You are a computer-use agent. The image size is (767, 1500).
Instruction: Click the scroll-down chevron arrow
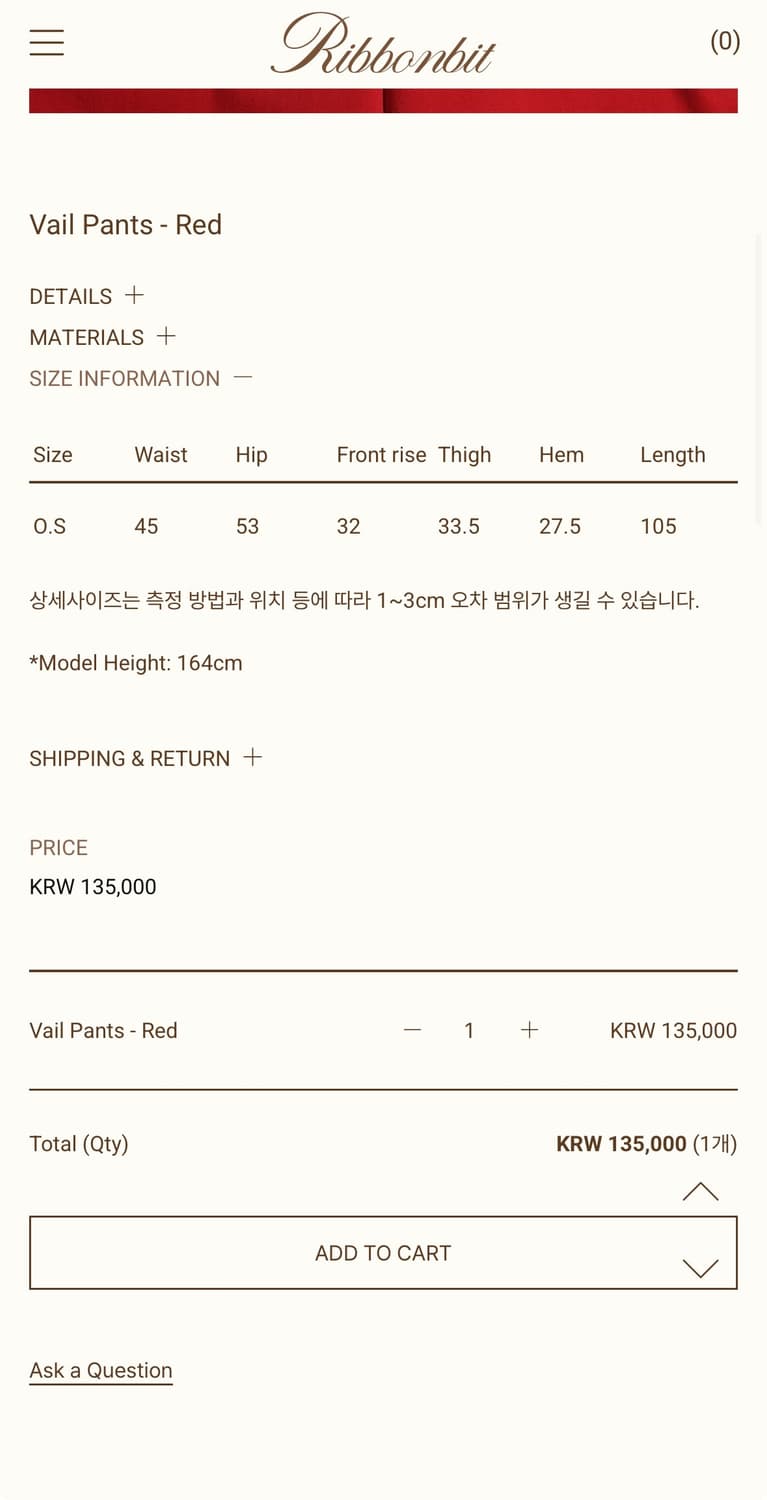[x=700, y=1268]
